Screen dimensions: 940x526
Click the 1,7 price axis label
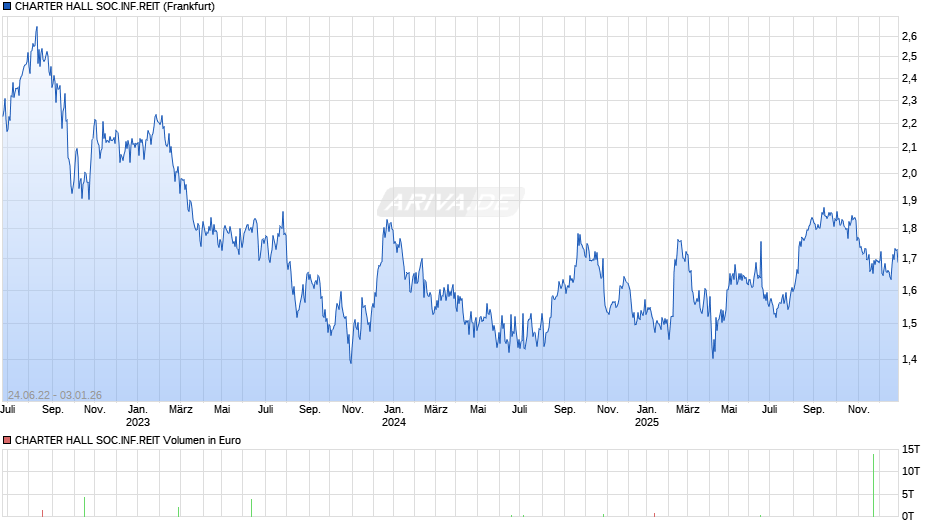pos(909,259)
